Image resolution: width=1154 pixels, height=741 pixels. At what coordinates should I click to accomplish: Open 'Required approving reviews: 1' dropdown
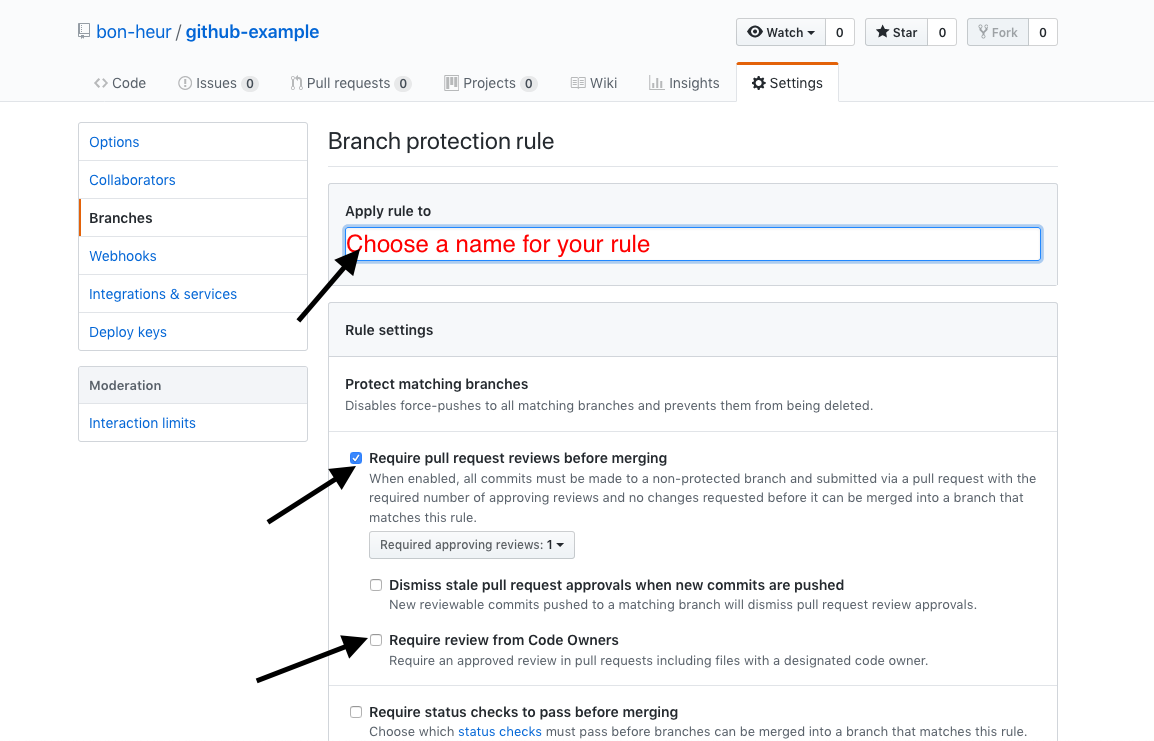471,544
